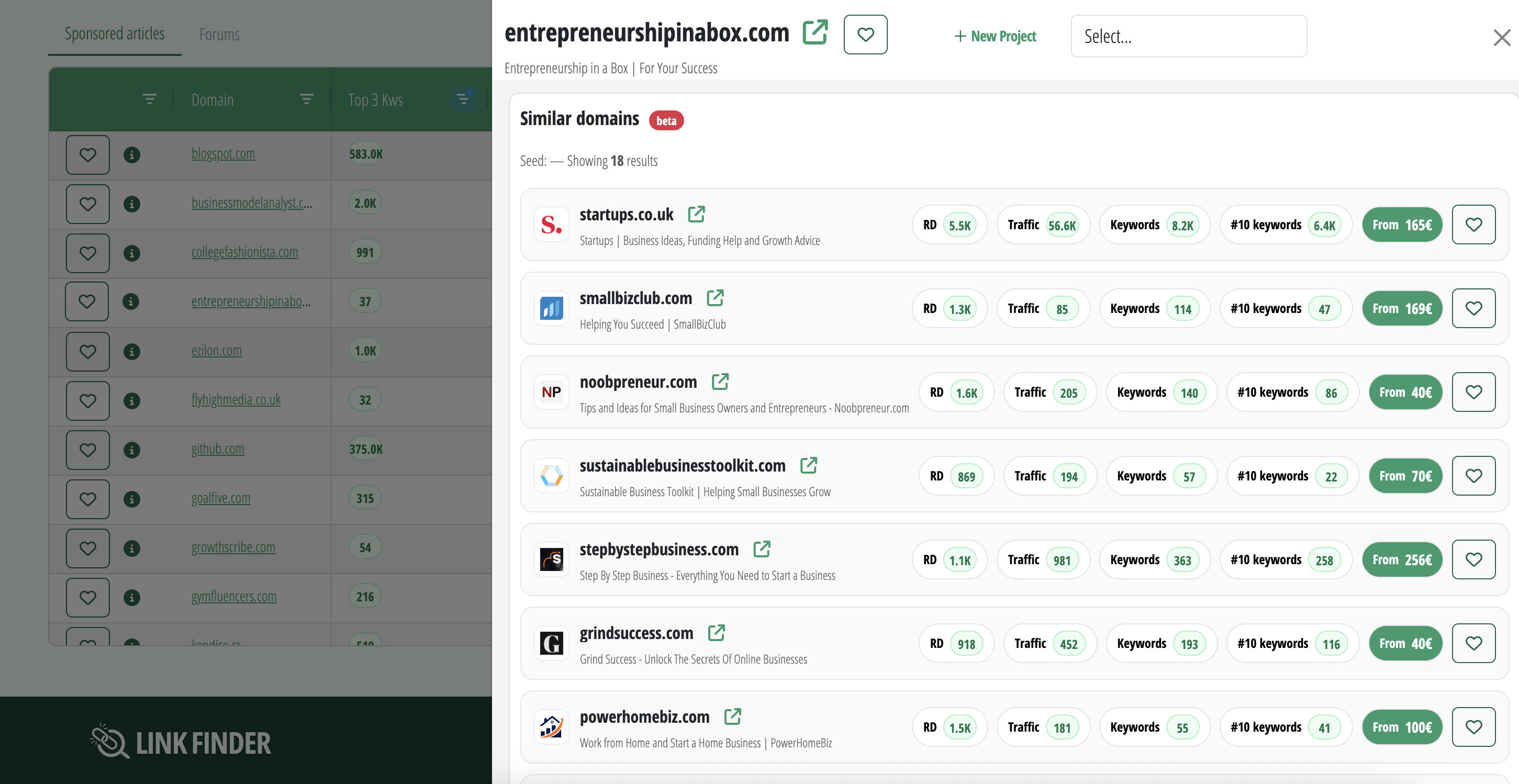Click the startups.co.uk domain title
1519x784 pixels.
626,215
